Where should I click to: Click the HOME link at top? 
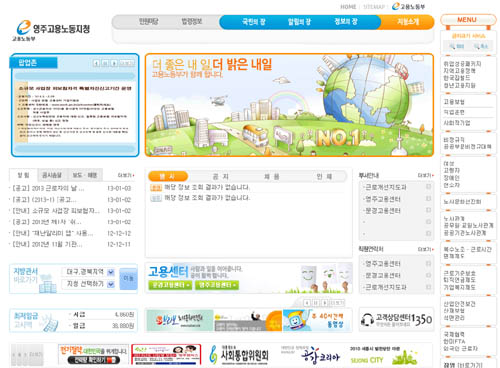pos(348,7)
